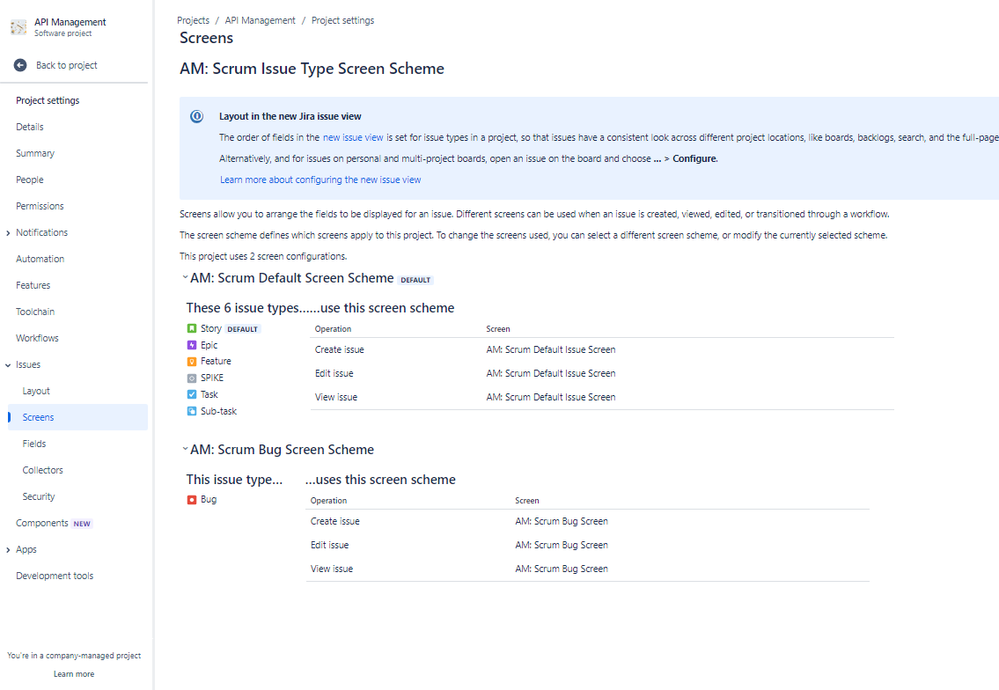Image resolution: width=999 pixels, height=690 pixels.
Task: Click the Projects breadcrumb link
Action: (x=193, y=19)
